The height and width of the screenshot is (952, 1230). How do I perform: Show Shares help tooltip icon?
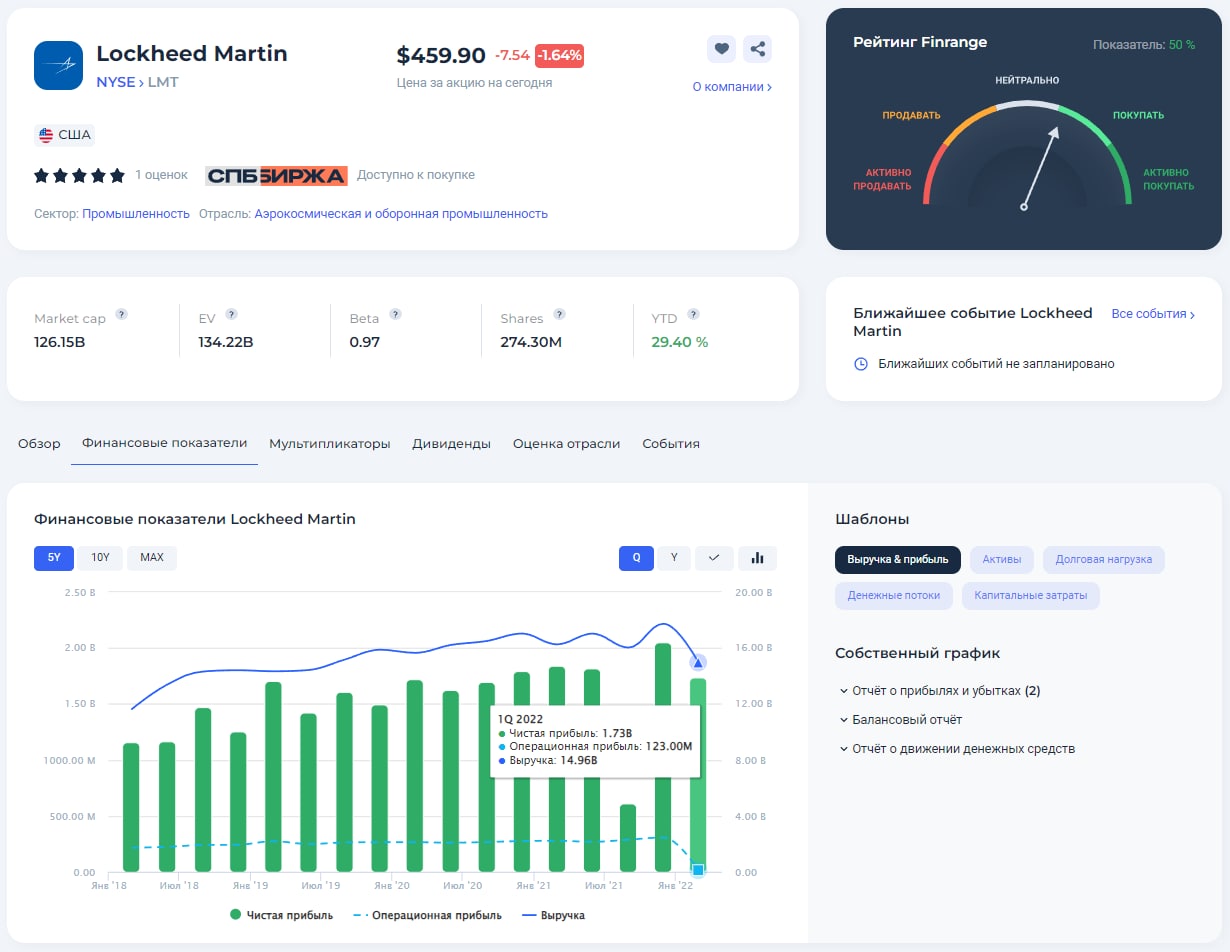click(559, 314)
